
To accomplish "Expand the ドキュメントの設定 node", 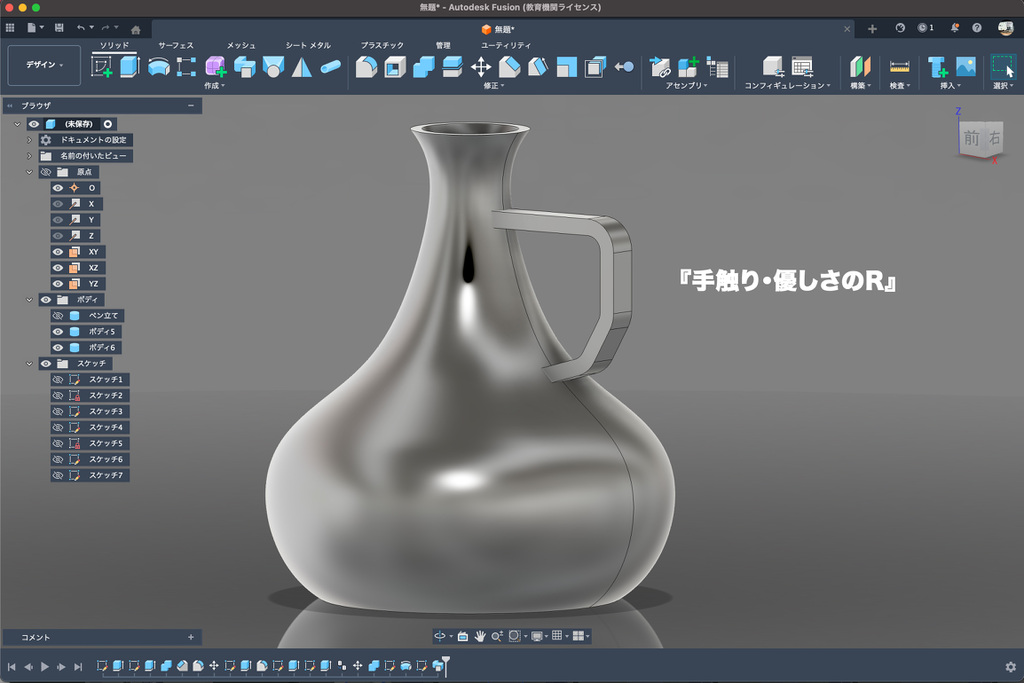I will [30, 140].
